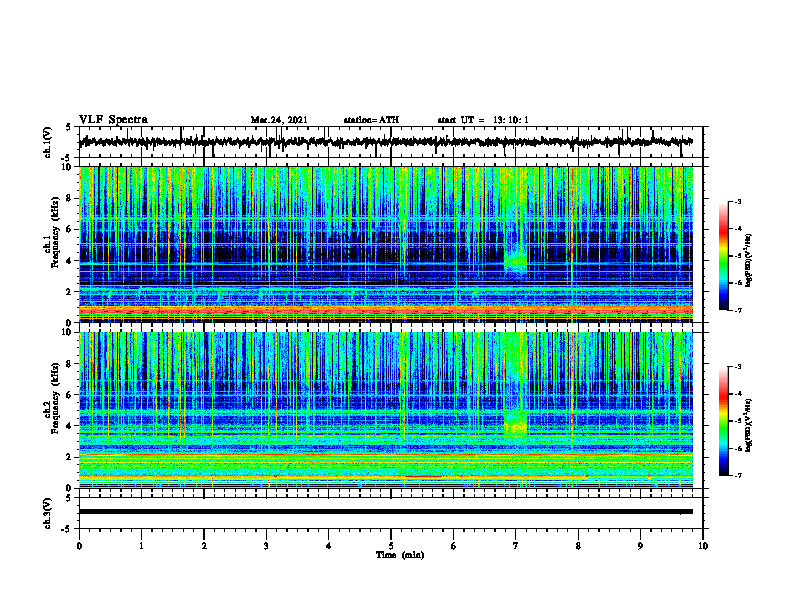Click the ch.1 spectrogram "2" kHz tick label
Image resolution: width=792 pixels, height=612 pixels.
point(69,291)
